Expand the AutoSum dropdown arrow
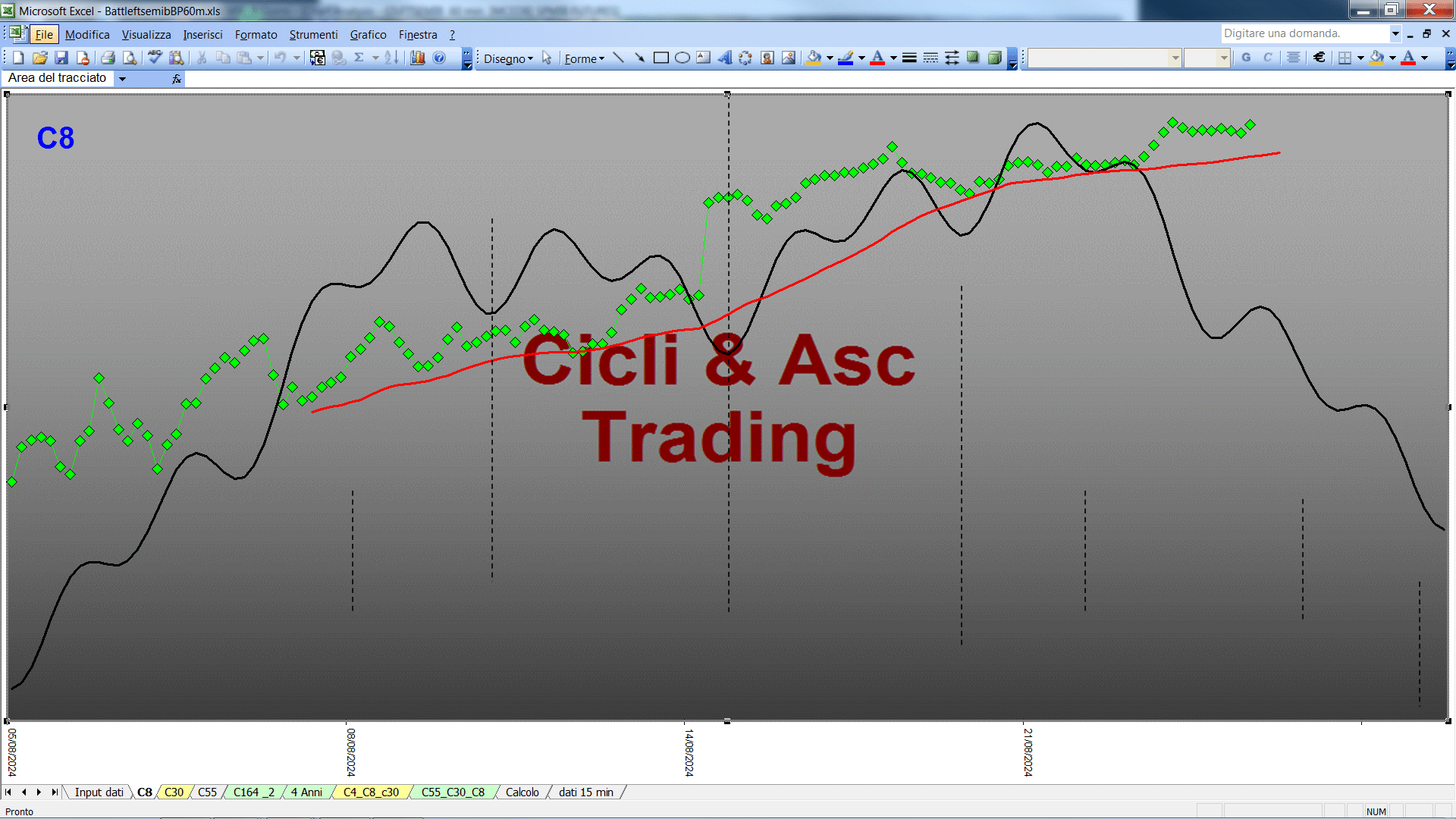 point(375,58)
